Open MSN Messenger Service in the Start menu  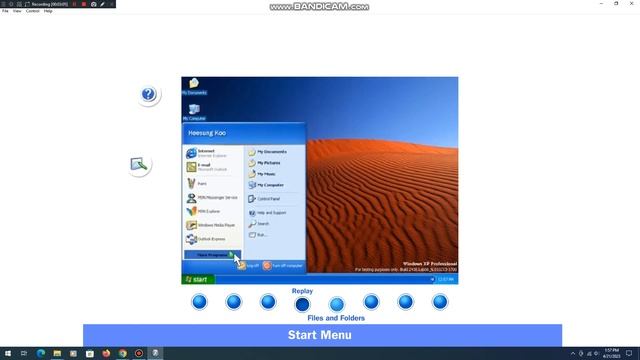point(212,198)
